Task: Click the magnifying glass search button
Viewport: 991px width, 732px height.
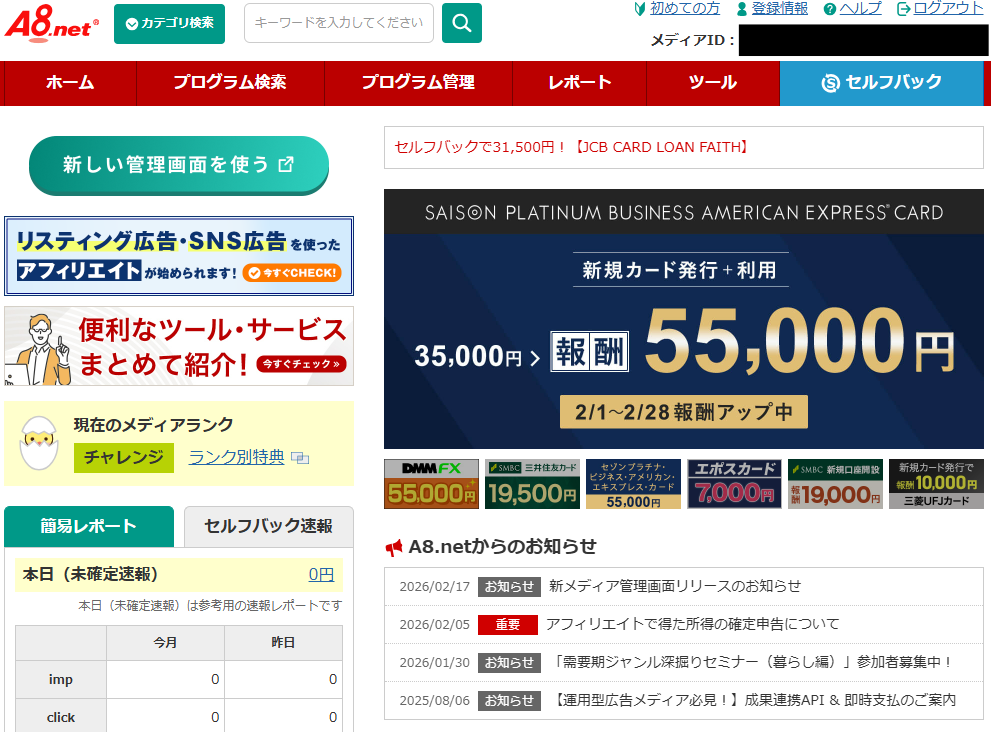Action: click(461, 23)
